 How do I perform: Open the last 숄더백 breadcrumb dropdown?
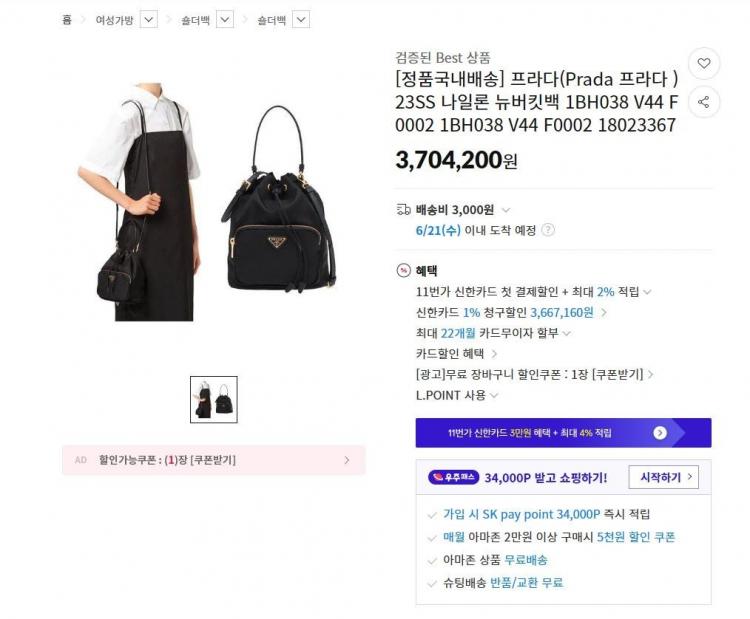pyautogui.click(x=301, y=20)
